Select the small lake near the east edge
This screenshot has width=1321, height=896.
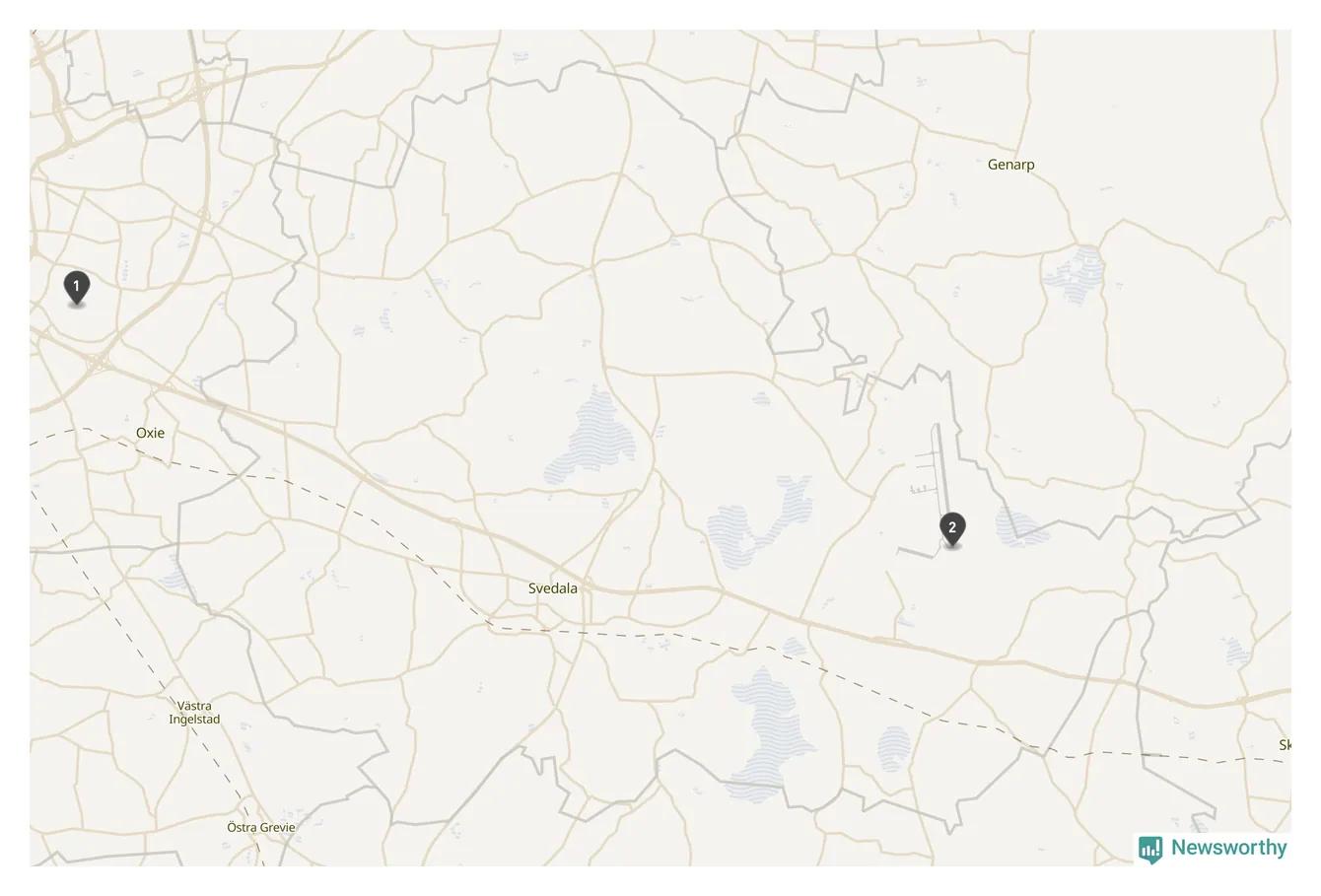click(1234, 651)
